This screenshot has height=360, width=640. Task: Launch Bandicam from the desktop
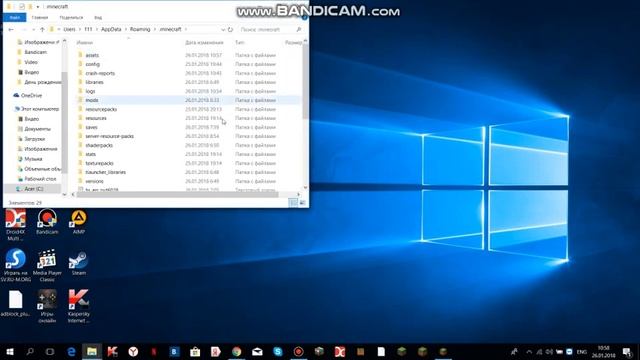click(47, 222)
